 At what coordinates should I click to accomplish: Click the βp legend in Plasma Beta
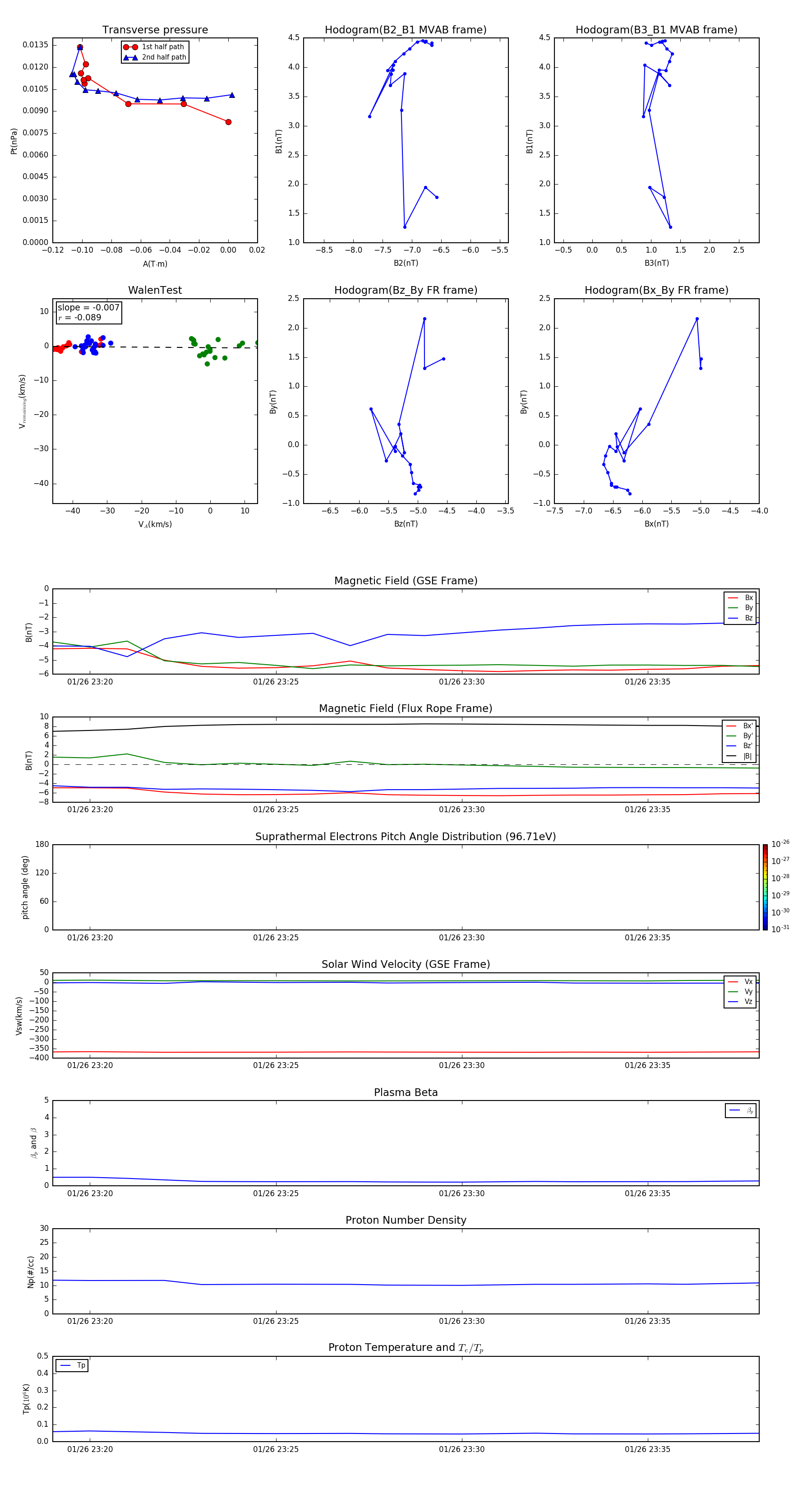pyautogui.click(x=741, y=1110)
